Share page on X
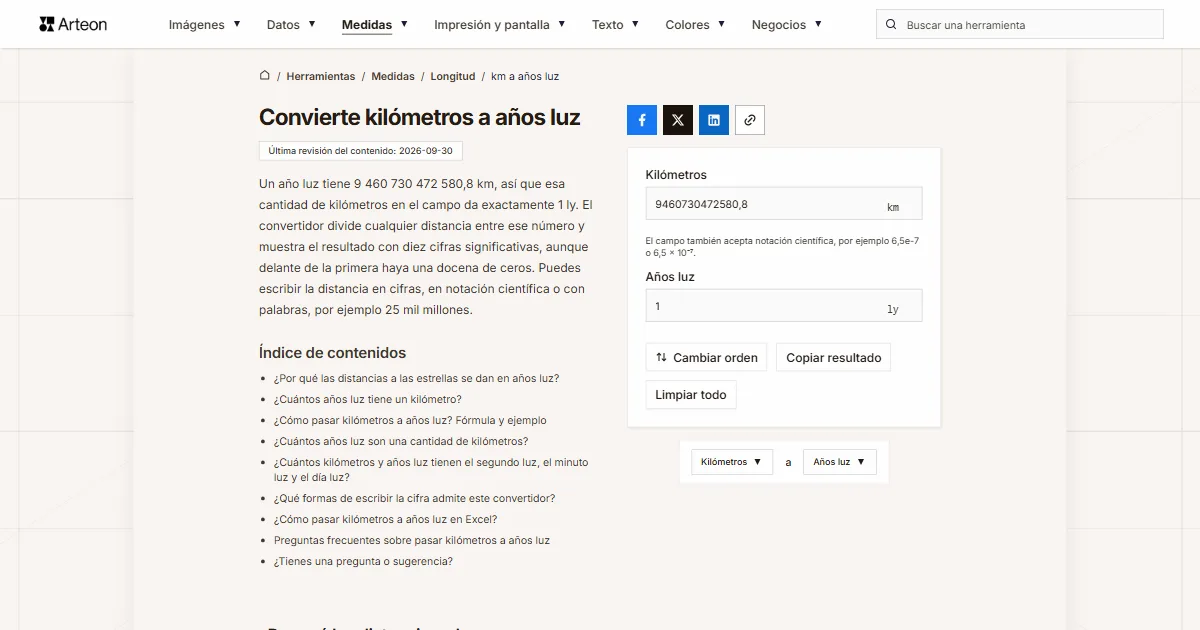Viewport: 1200px width, 630px height. point(678,120)
